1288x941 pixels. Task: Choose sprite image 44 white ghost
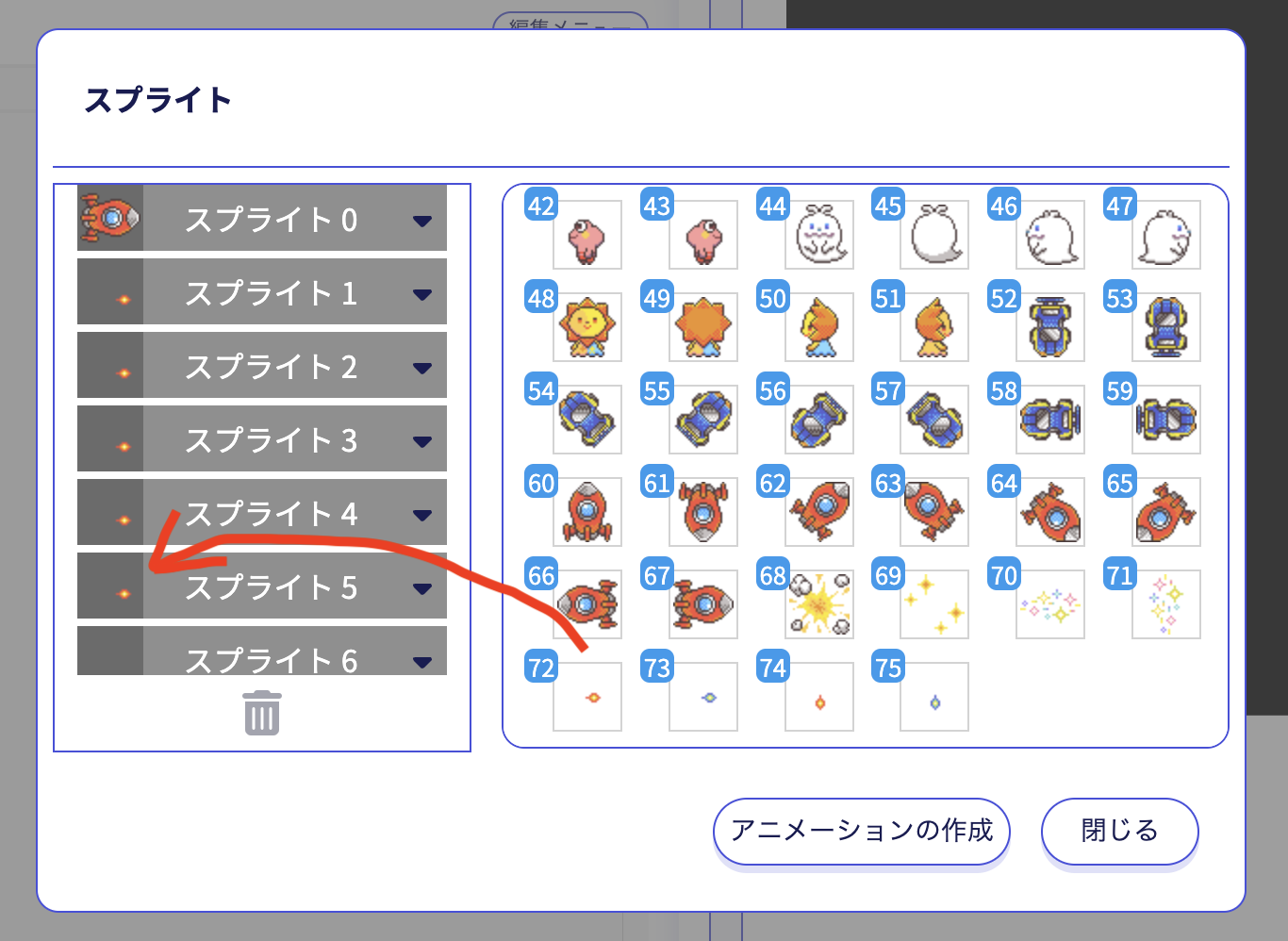[819, 235]
